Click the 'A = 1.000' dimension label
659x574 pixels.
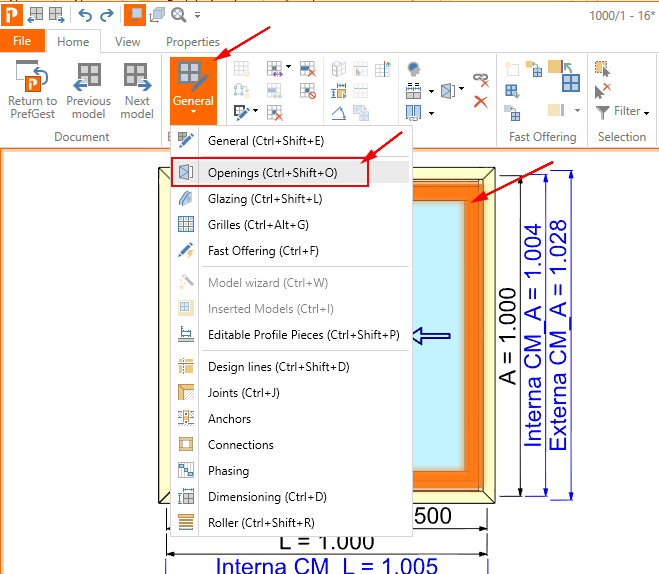(507, 336)
